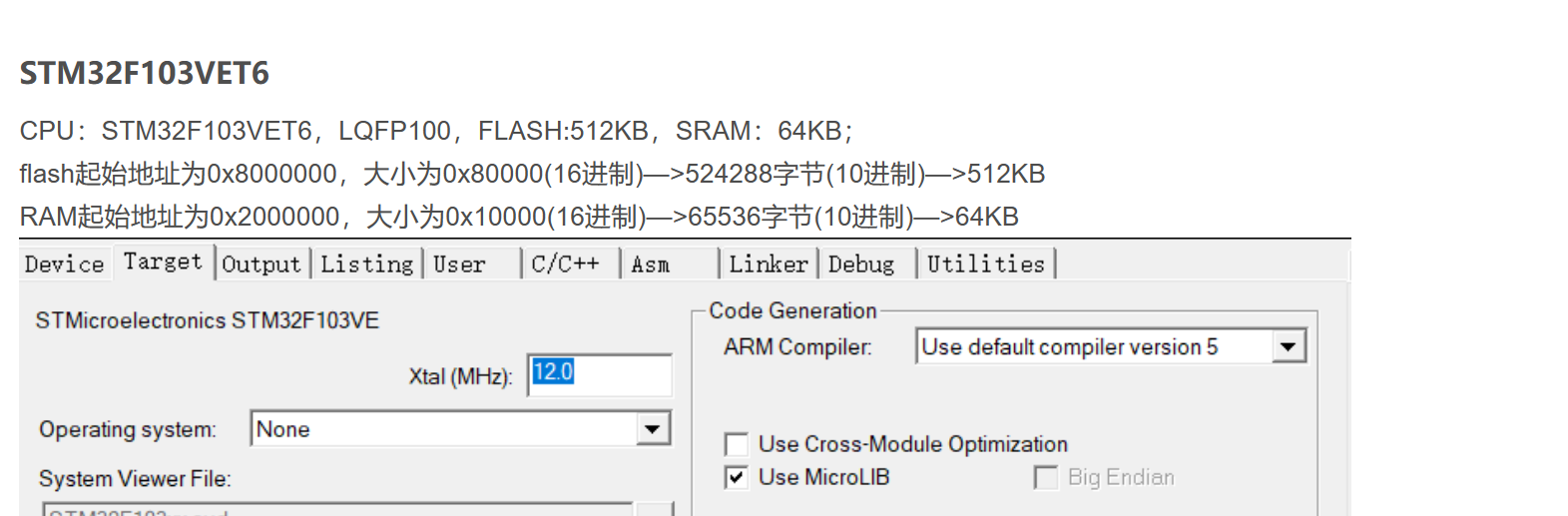This screenshot has width=1568, height=516.
Task: Go to the User tab
Action: click(459, 264)
